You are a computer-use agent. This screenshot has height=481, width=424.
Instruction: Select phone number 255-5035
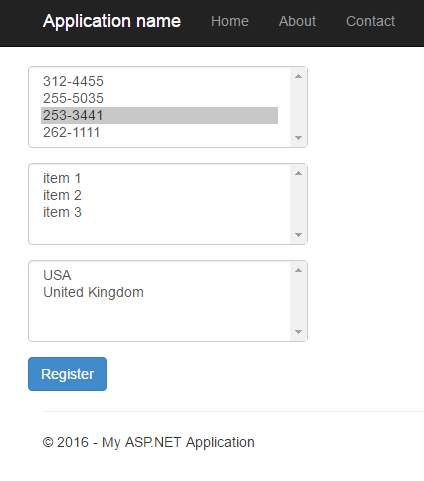tap(159, 98)
